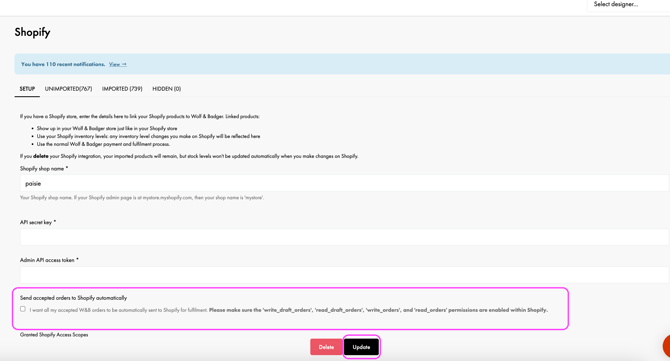
Task: Click the orange chat bubble icon
Action: coord(666,346)
